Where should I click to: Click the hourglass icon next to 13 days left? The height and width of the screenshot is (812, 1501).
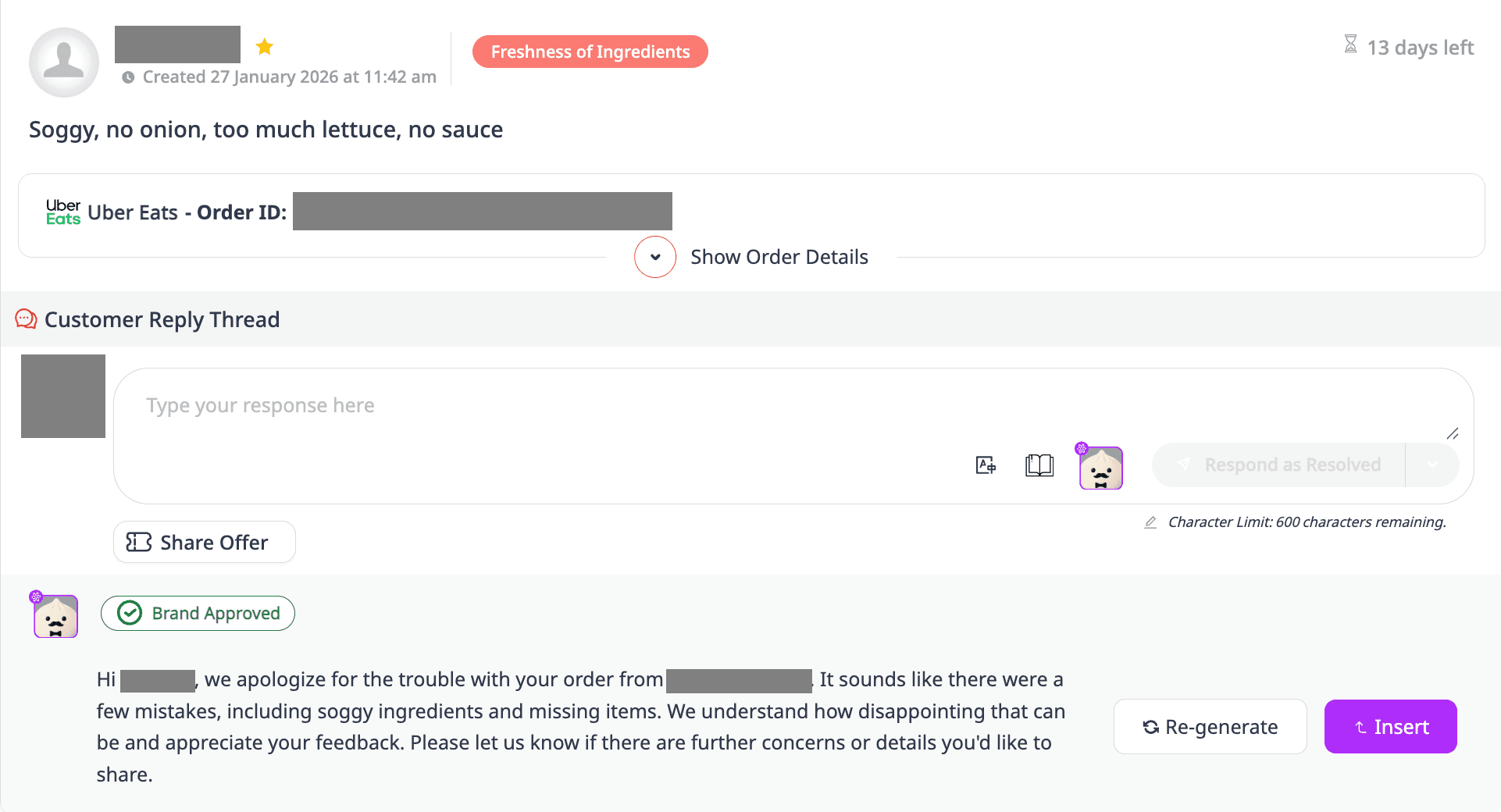tap(1349, 45)
